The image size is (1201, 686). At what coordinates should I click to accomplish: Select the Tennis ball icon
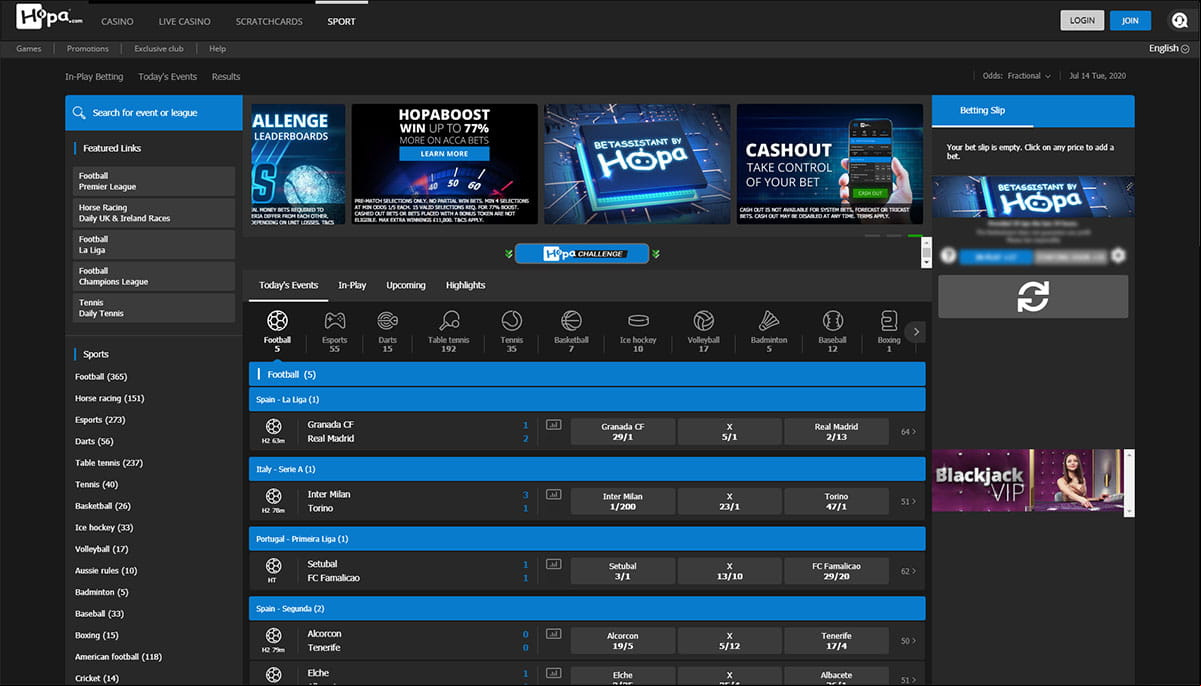(x=512, y=321)
